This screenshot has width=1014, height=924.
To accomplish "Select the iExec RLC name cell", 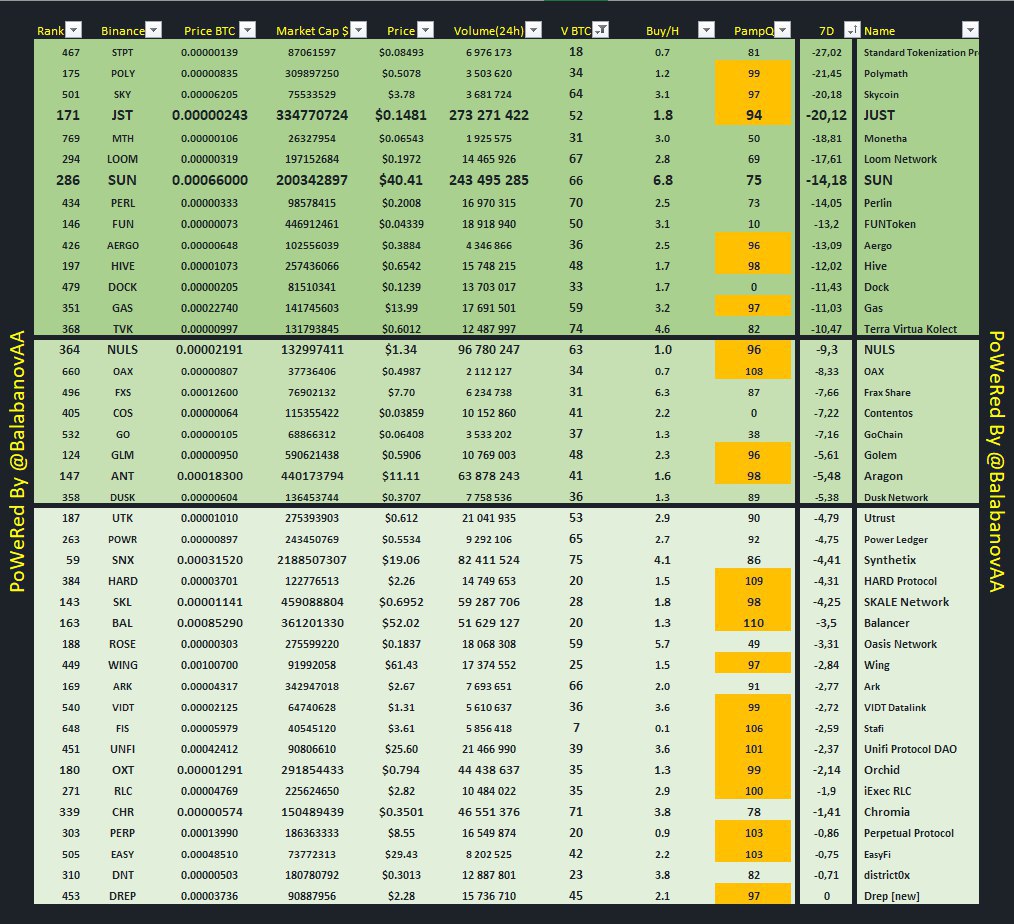I will tap(887, 791).
